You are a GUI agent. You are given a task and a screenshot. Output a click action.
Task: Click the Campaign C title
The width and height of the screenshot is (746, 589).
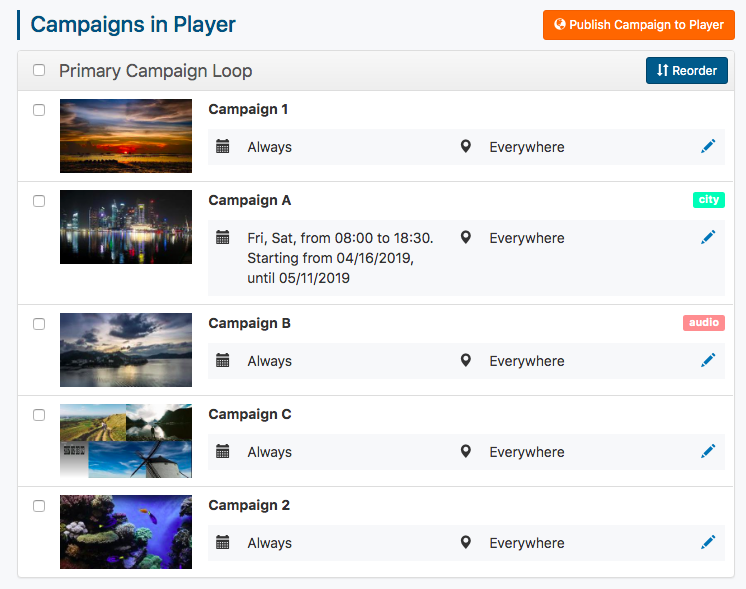250,414
